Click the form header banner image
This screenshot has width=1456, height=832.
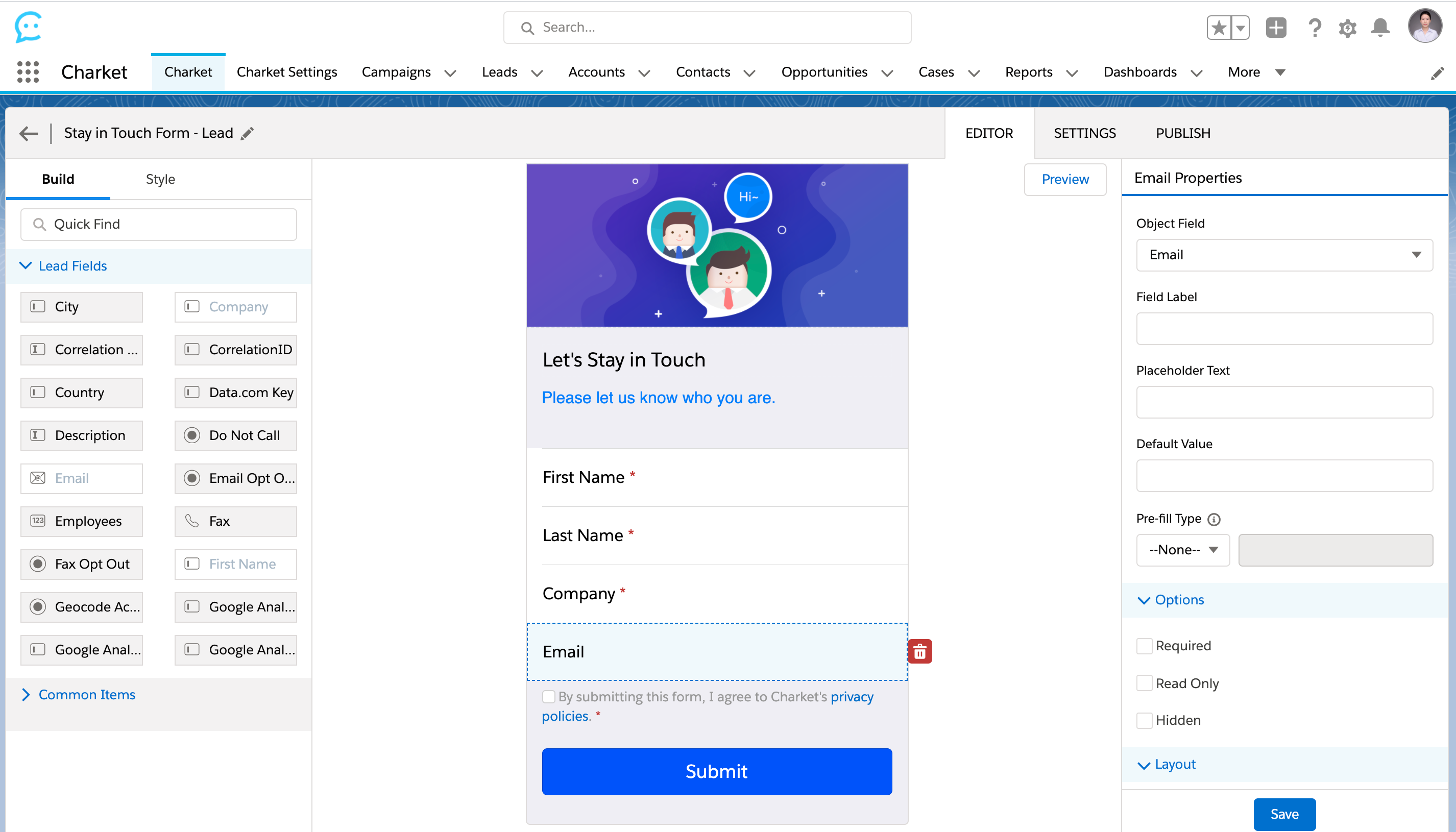coord(717,246)
